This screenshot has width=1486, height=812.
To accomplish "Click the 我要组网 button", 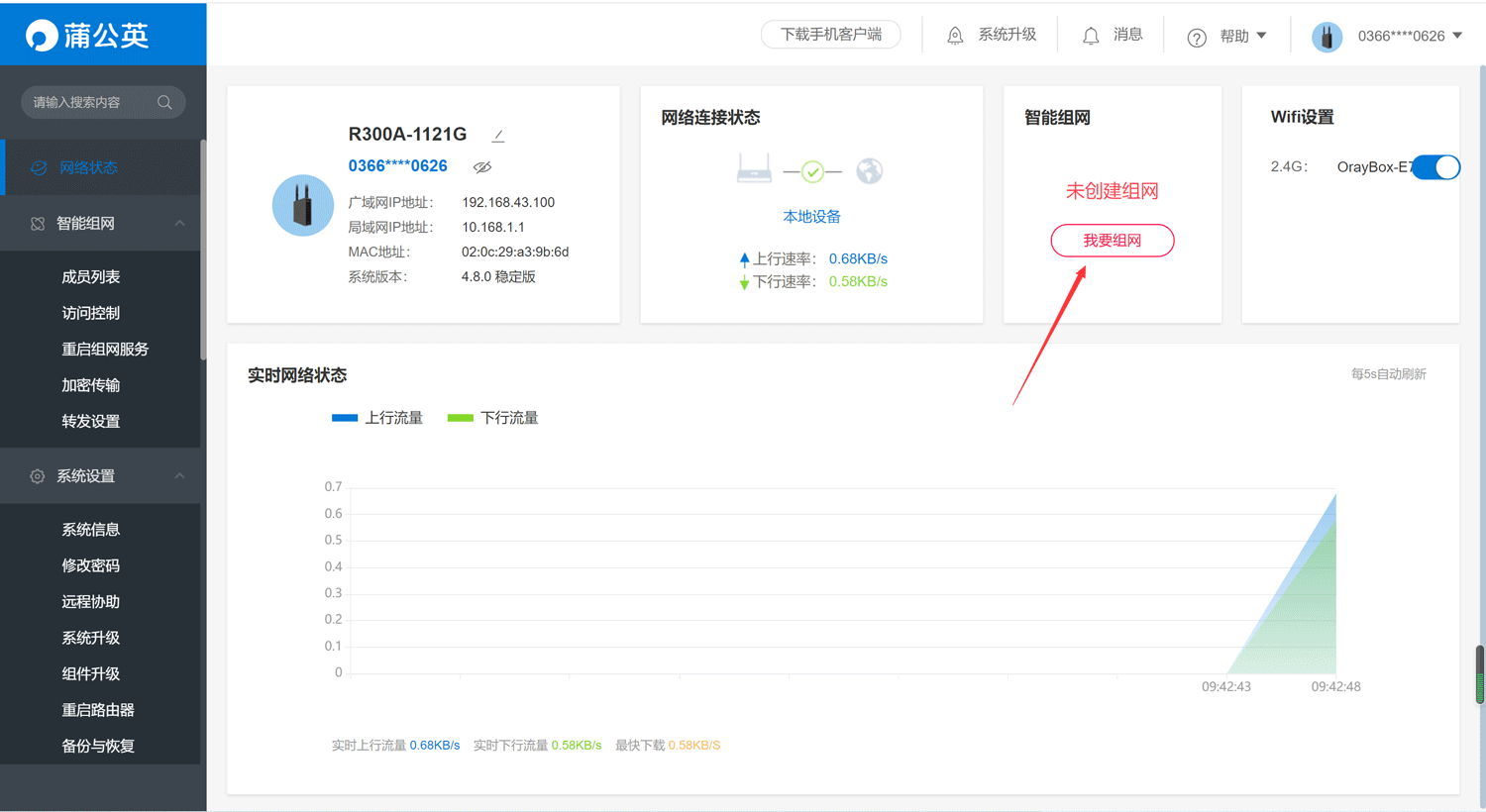I will click(1112, 241).
